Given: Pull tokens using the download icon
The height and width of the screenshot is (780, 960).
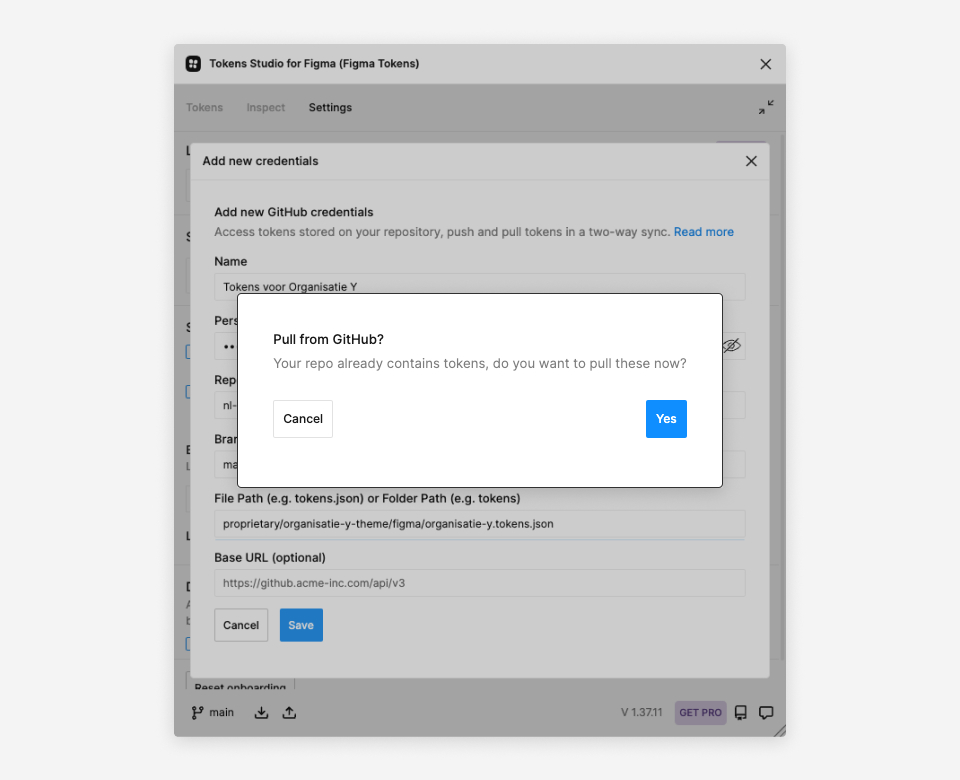Looking at the screenshot, I should pos(261,713).
